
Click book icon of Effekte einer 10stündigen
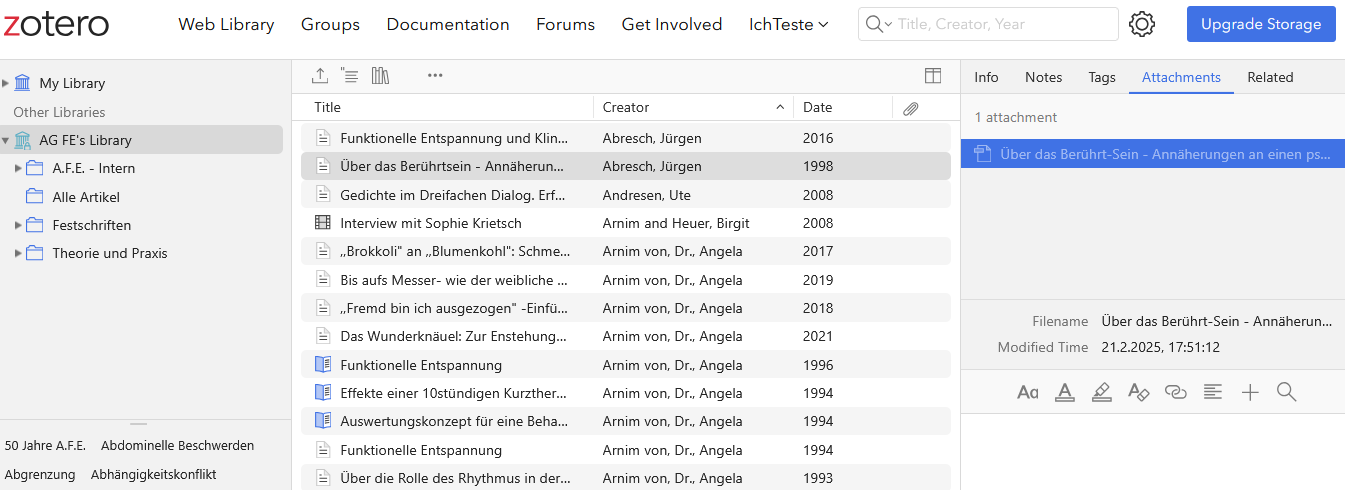(x=322, y=393)
